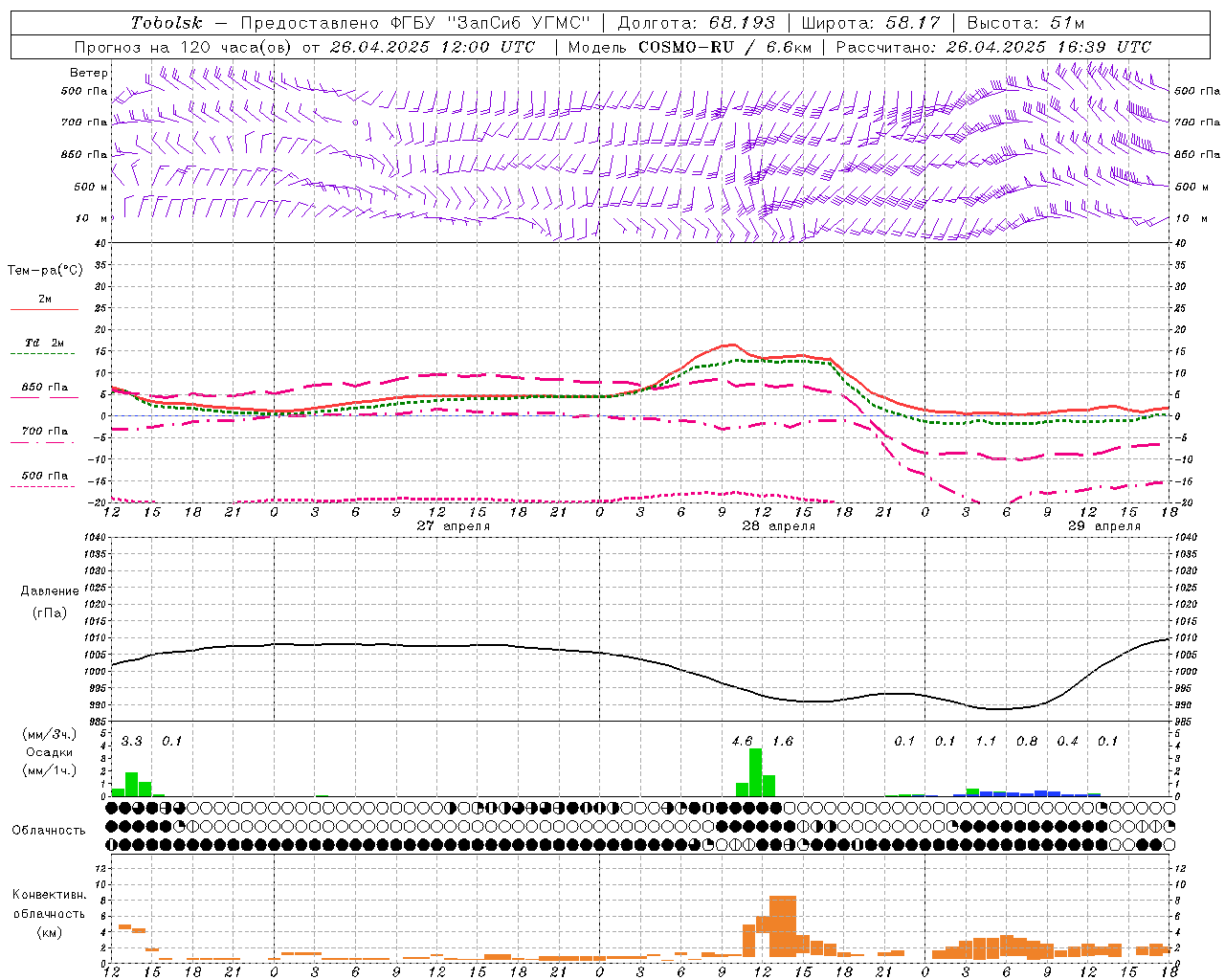Click the 'Долгота: 68.193' longitude value
The height and width of the screenshot is (980, 1225).
click(x=695, y=23)
